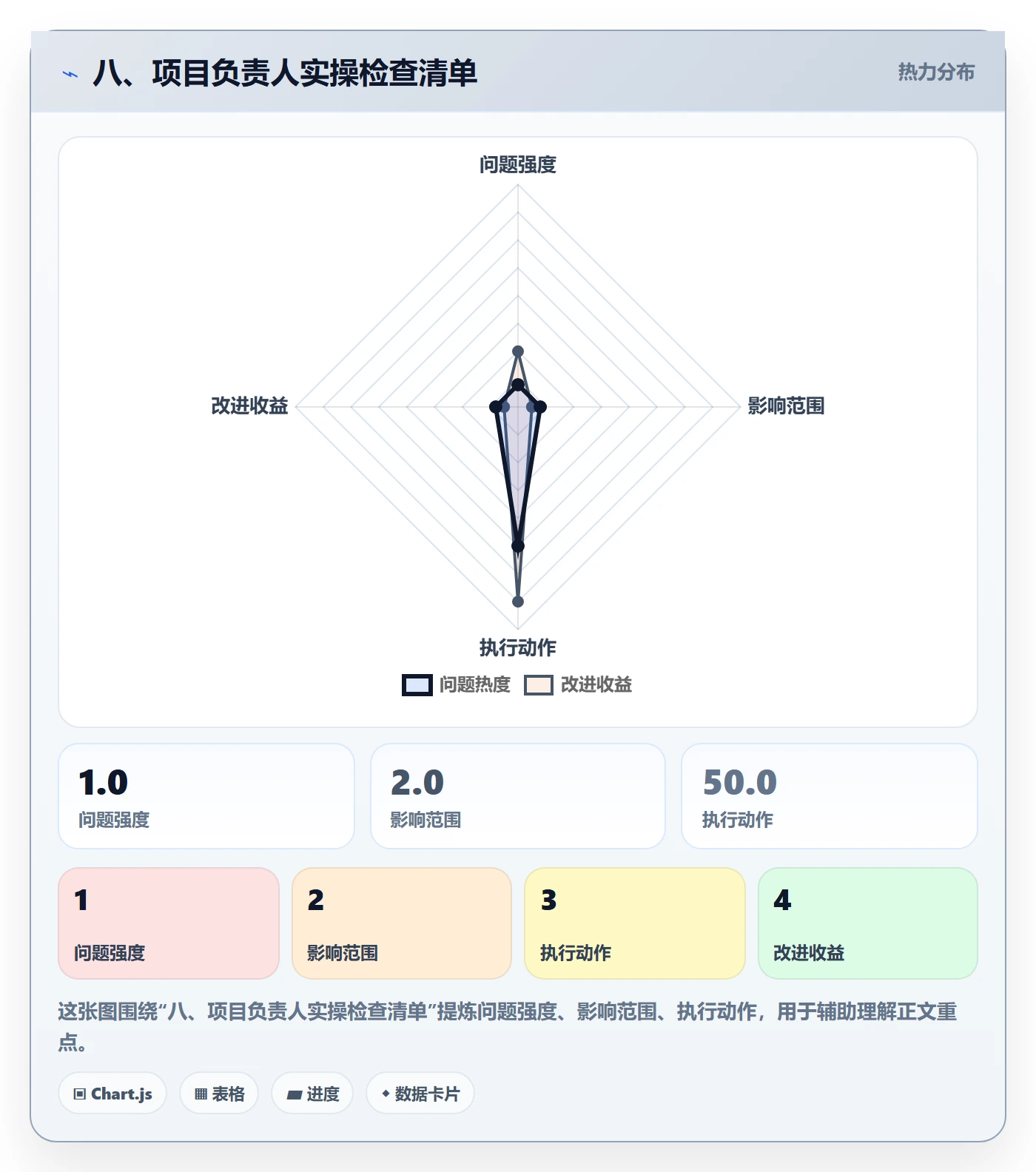Click the 50.0 执行动作 stat card
The height and width of the screenshot is (1172, 1036).
[830, 796]
